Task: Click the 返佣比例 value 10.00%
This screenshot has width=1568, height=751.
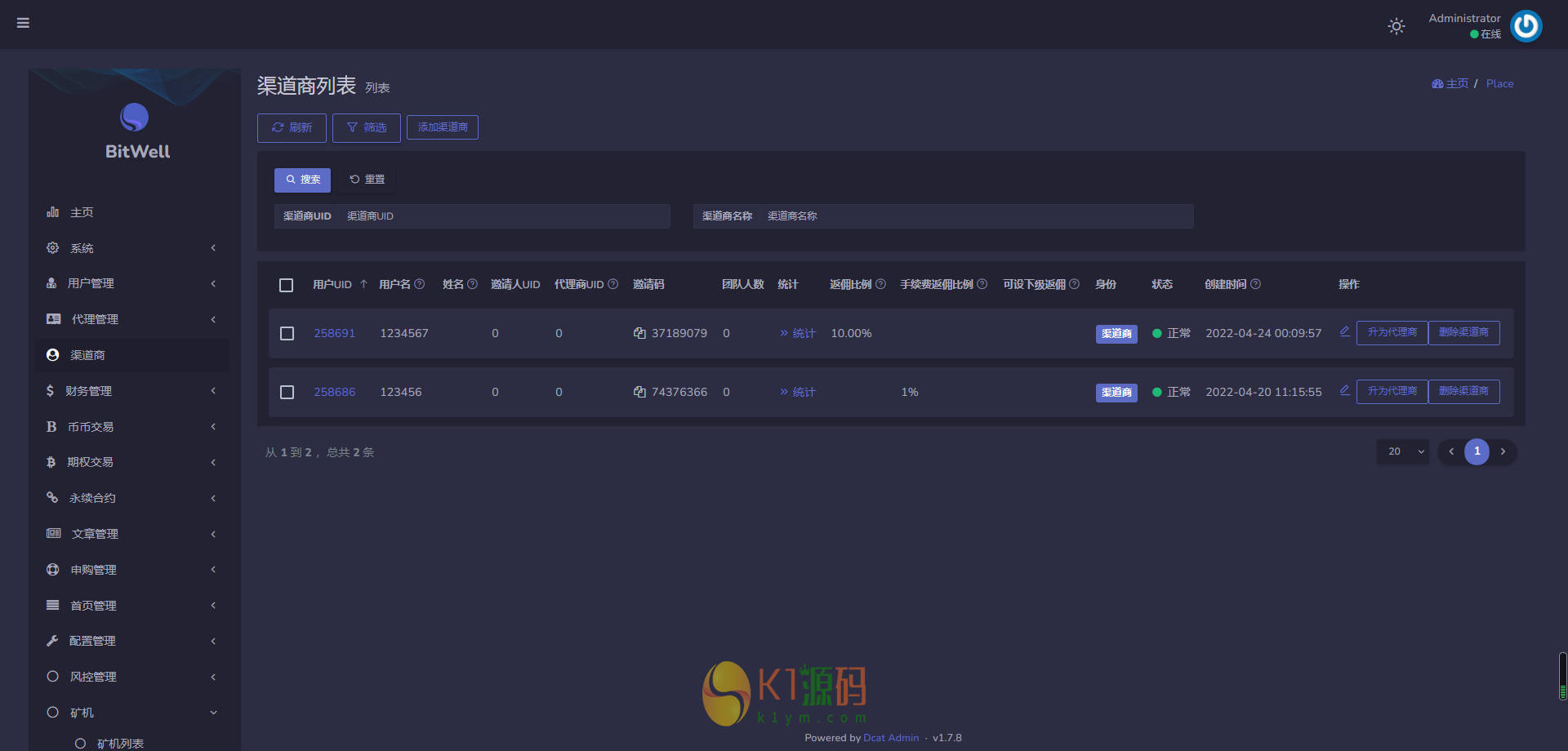Action: [851, 333]
